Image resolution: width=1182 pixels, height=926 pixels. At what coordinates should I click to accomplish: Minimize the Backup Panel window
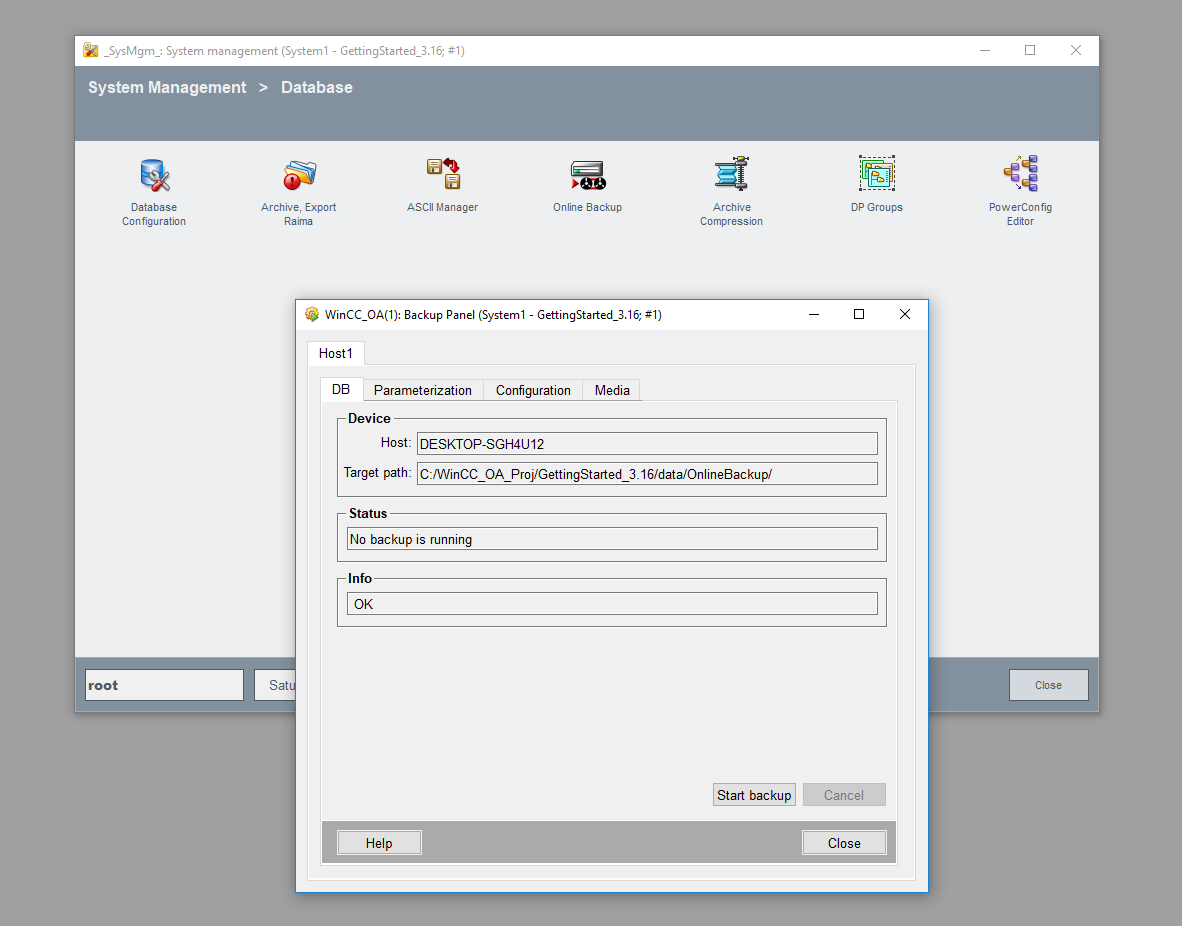click(x=814, y=314)
